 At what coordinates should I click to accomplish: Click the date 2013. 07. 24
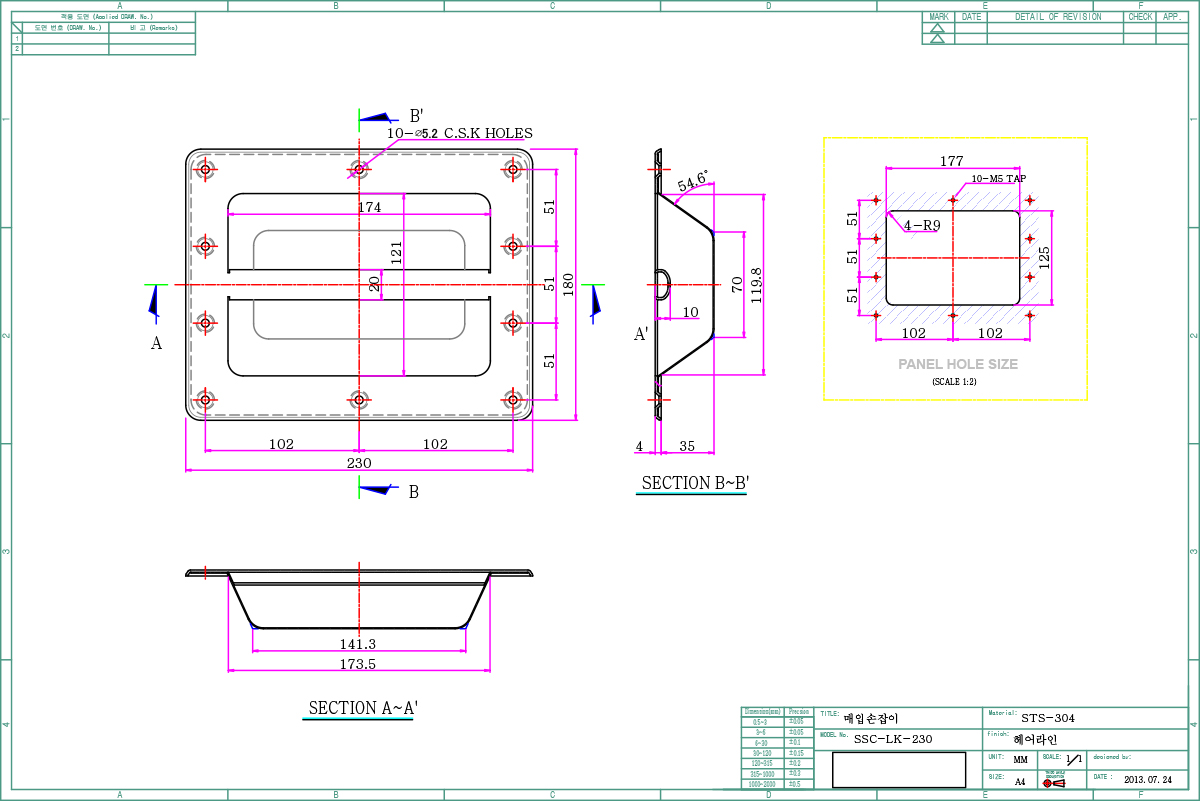(x=1148, y=778)
